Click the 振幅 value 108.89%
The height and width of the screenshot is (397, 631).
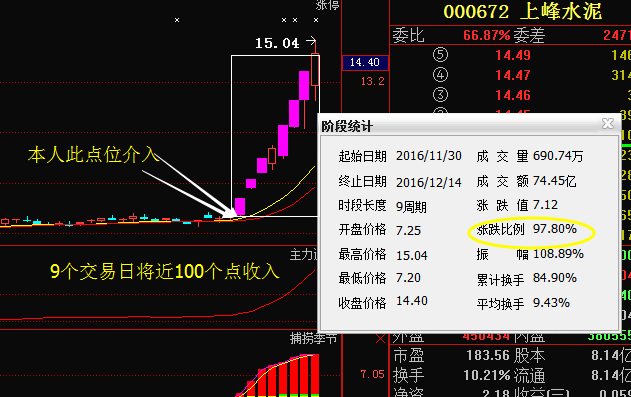[558, 254]
